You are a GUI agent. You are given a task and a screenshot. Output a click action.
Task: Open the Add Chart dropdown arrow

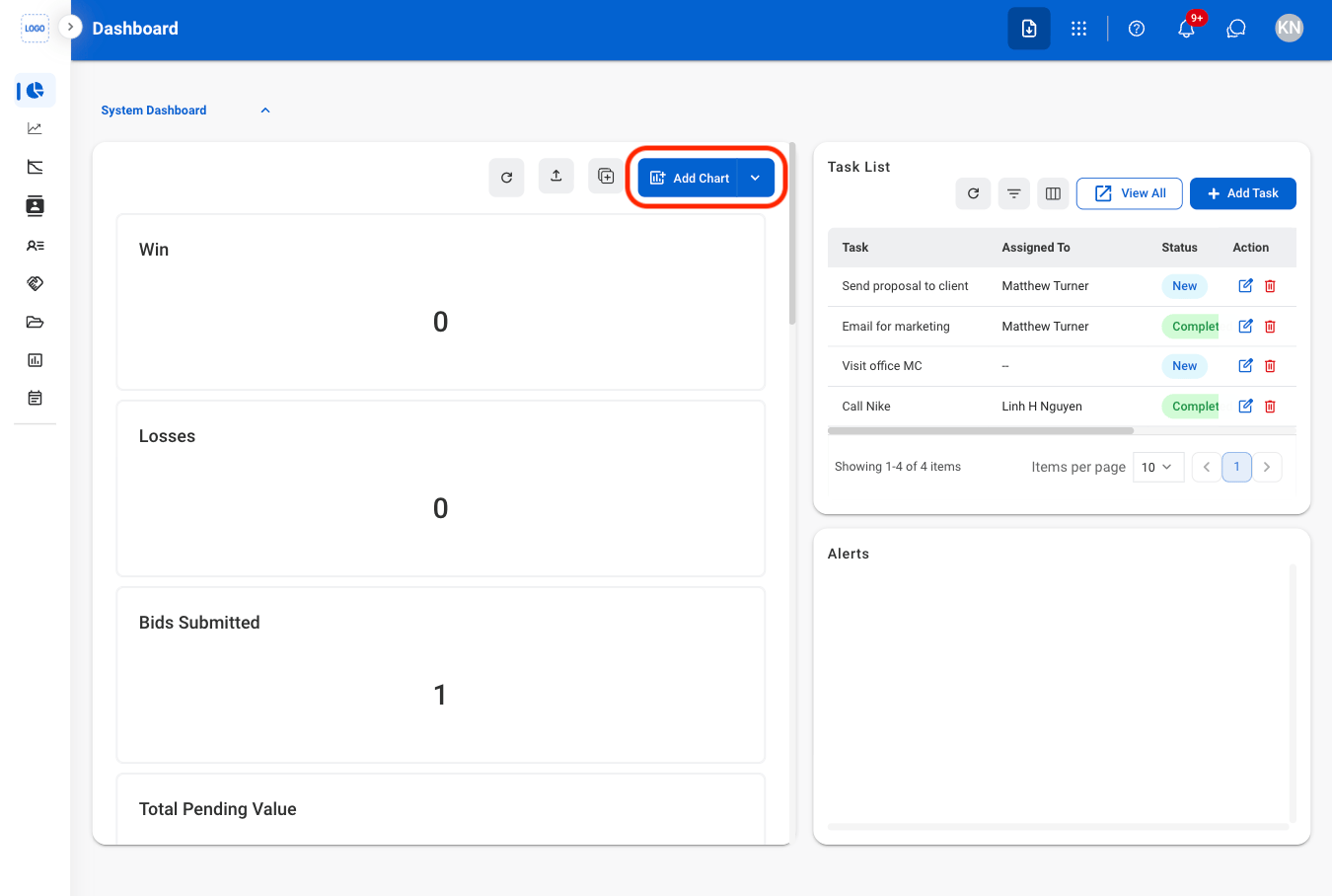tap(756, 178)
